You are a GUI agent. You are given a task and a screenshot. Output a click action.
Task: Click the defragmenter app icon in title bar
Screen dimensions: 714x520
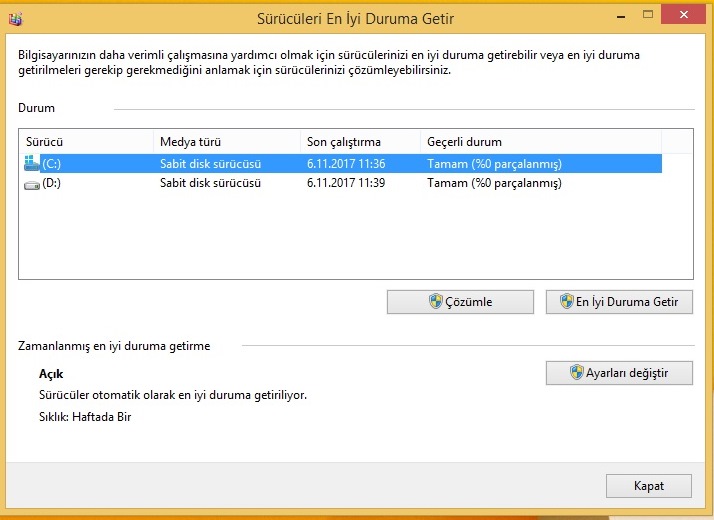[x=15, y=19]
